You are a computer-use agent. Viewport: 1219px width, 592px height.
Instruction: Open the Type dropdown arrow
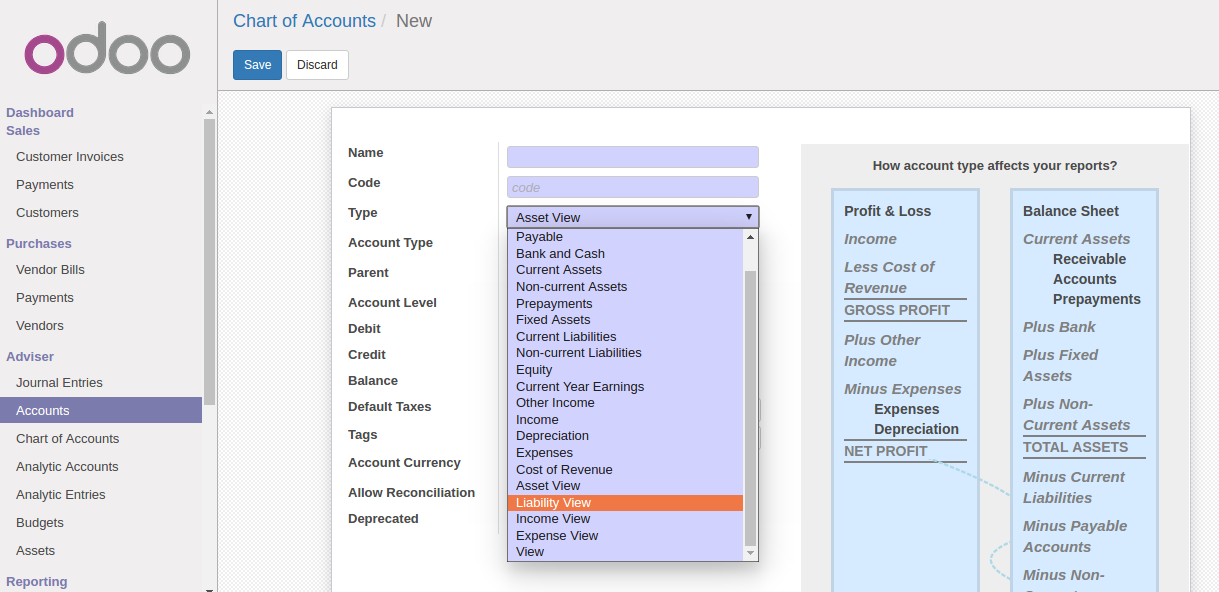click(x=748, y=217)
